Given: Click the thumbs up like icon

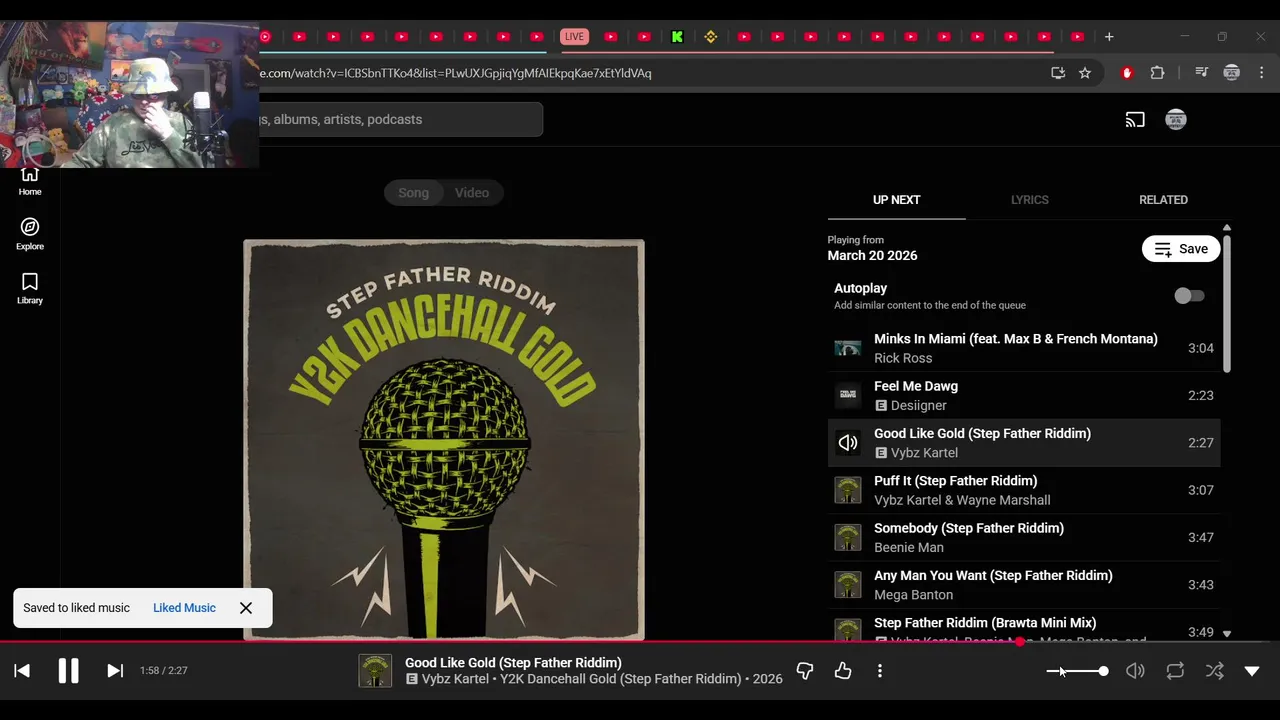Looking at the screenshot, I should 843,671.
